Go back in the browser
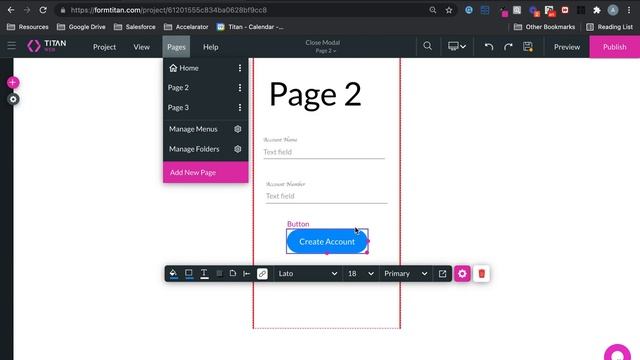Viewport: 640px width, 360px height. (x=11, y=10)
